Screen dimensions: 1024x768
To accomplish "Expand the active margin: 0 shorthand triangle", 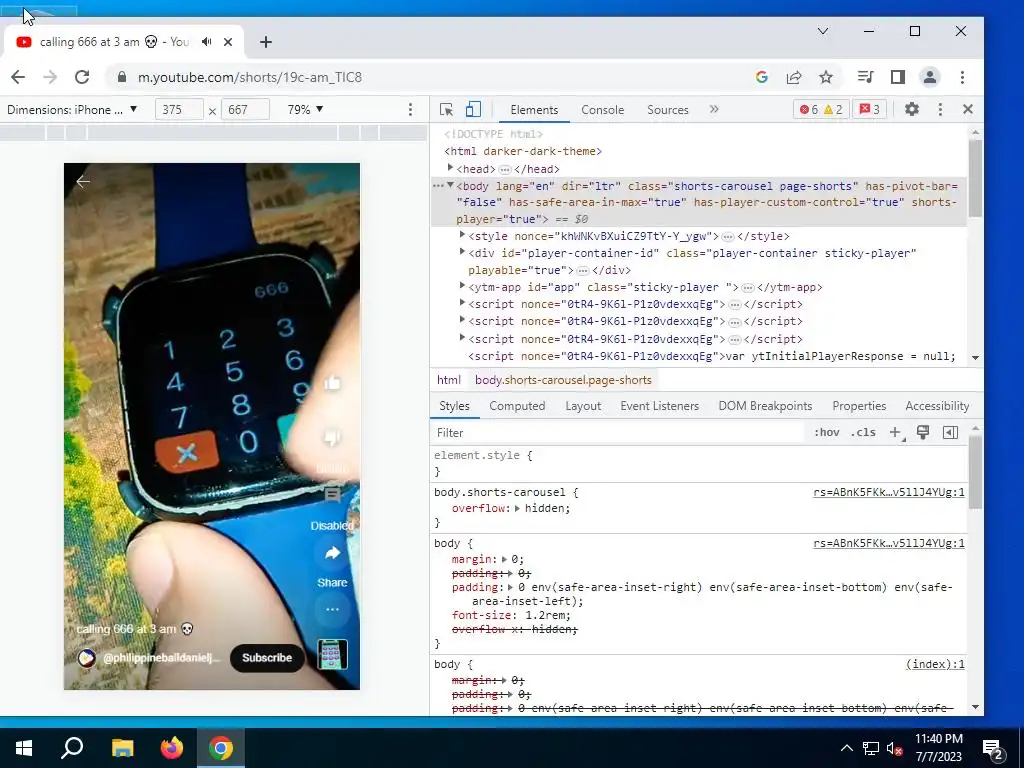I will tap(504, 559).
